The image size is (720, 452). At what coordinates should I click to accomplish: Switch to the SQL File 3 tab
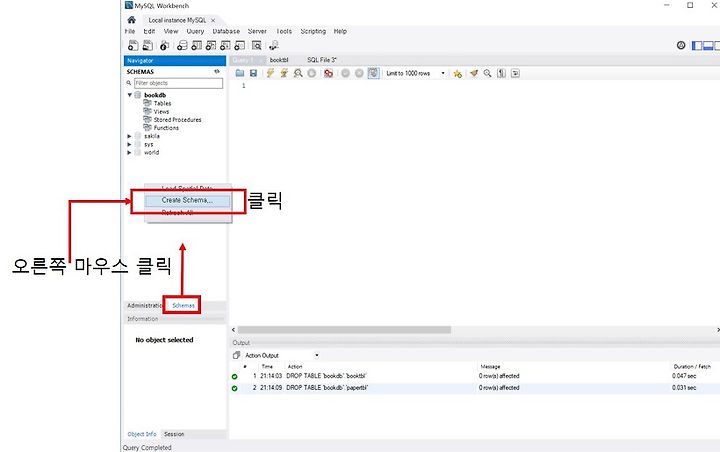tap(322, 60)
